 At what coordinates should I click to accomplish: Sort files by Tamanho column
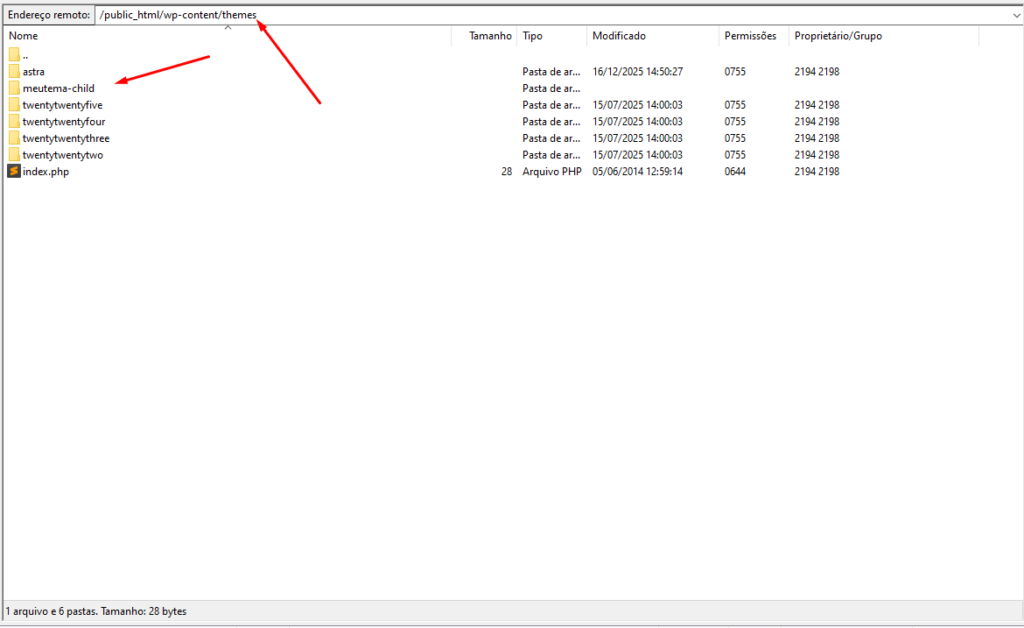click(x=489, y=36)
